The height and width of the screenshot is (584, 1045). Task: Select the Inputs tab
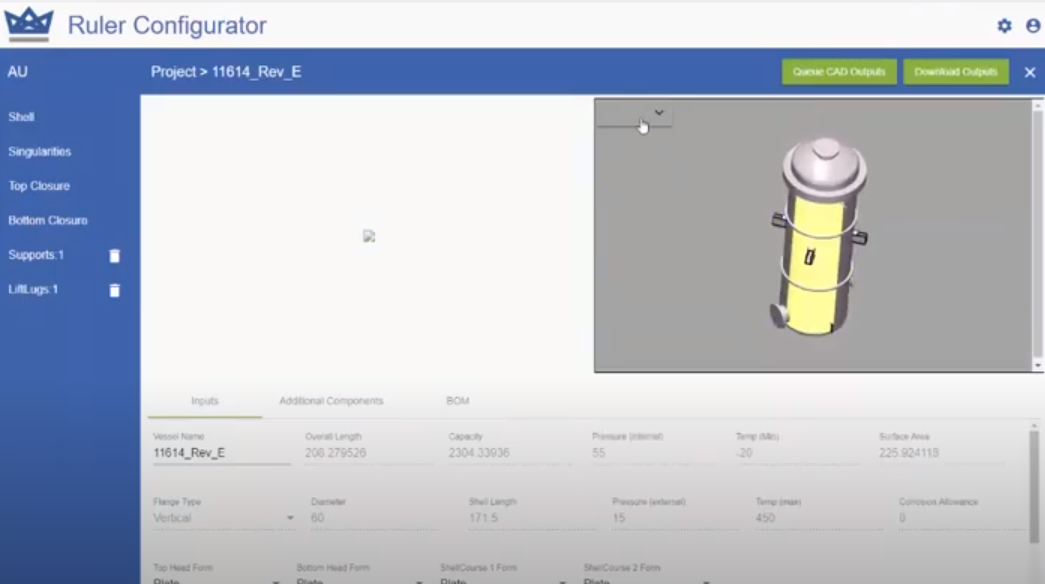pos(204,400)
